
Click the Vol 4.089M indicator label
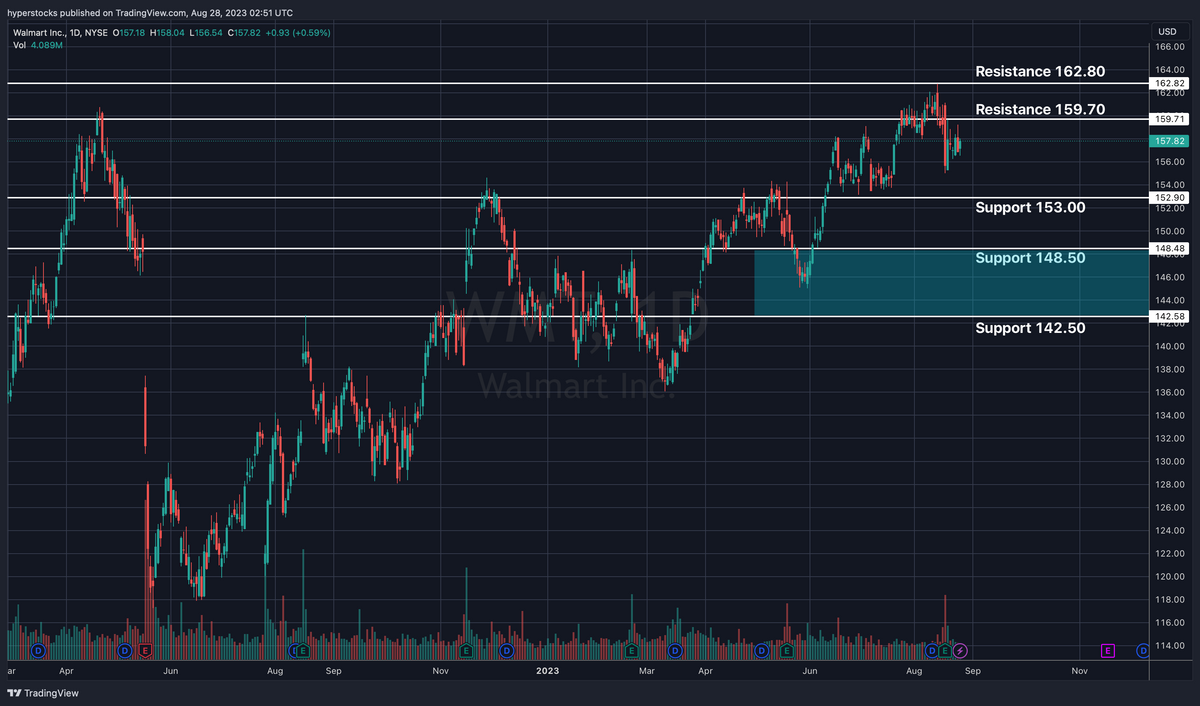click(x=40, y=45)
